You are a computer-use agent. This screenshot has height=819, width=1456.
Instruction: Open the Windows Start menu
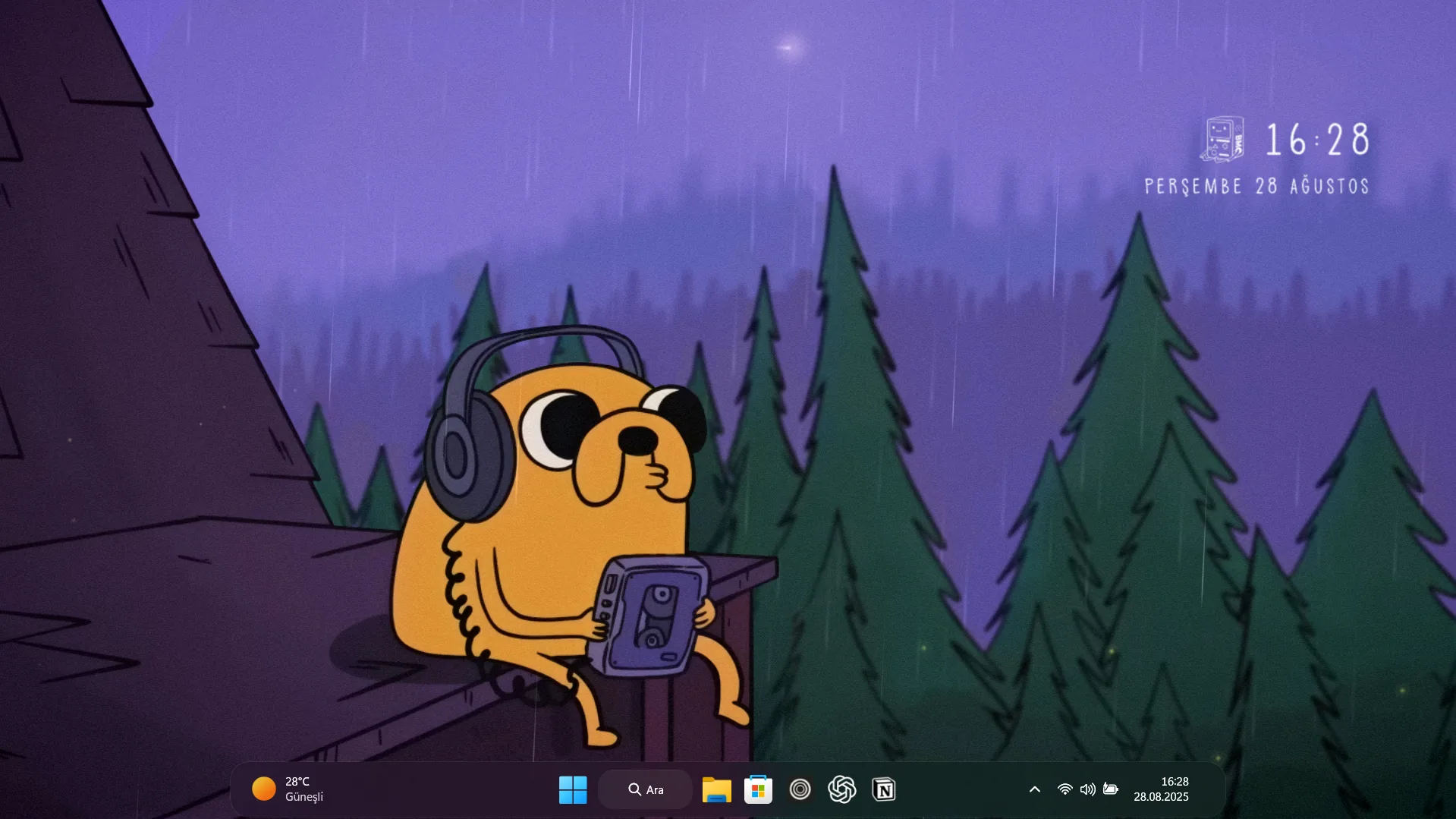click(573, 789)
